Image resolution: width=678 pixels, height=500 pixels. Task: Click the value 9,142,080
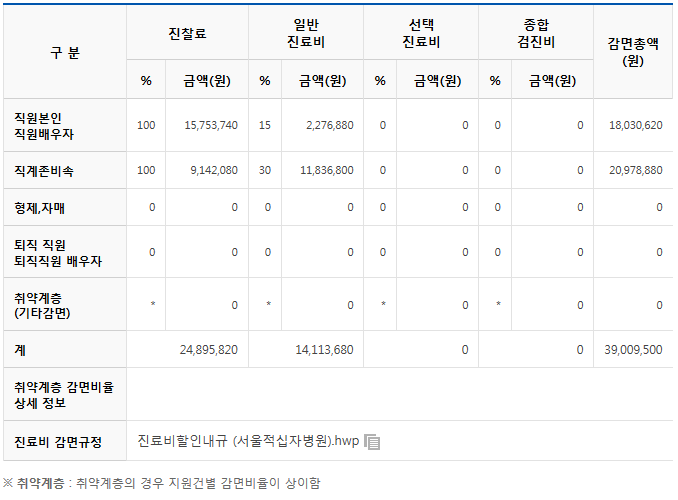pos(214,170)
